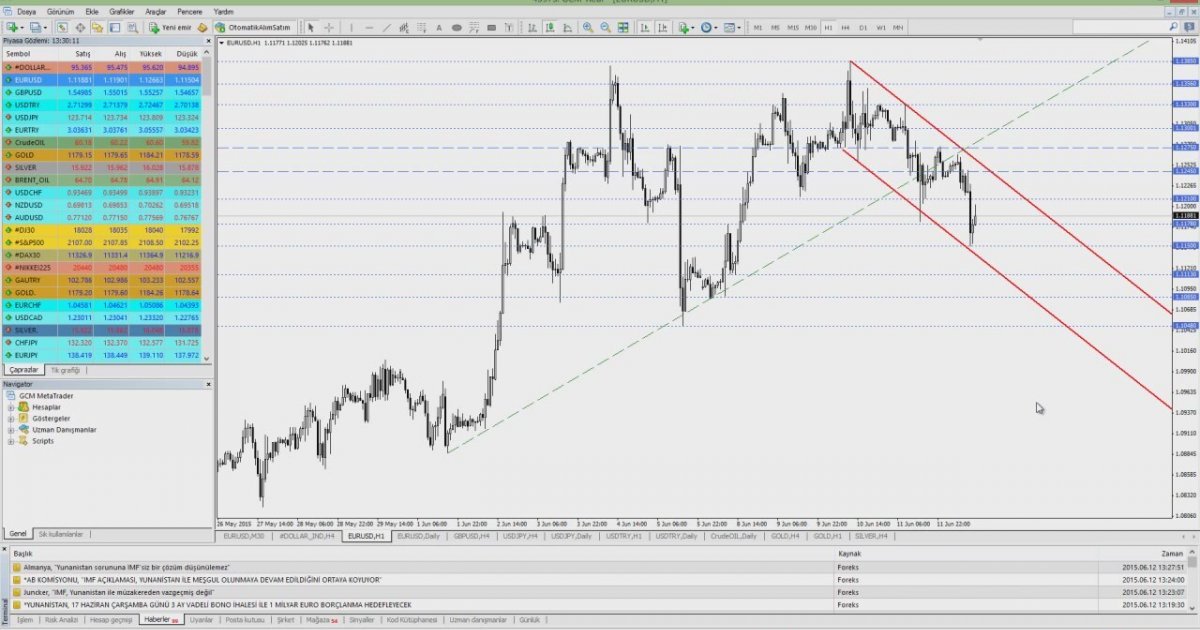The image size is (1200, 630).
Task: Set timeframe to H1
Action: point(828,27)
